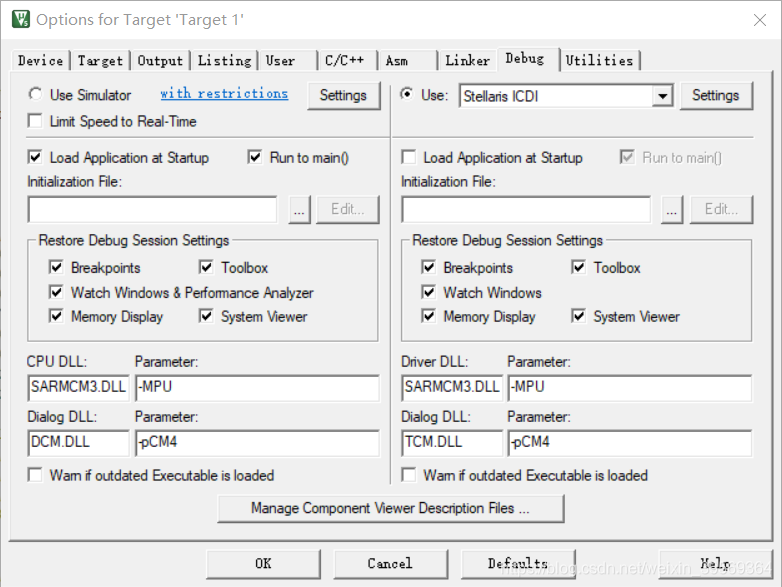Click in the simulator Initialization File field
The width and height of the screenshot is (782, 587).
[x=152, y=210]
